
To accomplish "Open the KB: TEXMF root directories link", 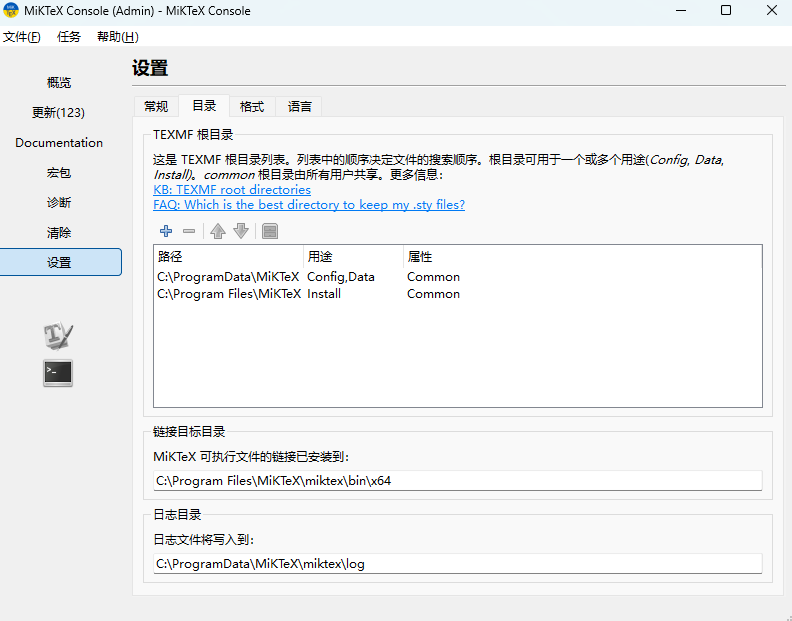I will 232,189.
